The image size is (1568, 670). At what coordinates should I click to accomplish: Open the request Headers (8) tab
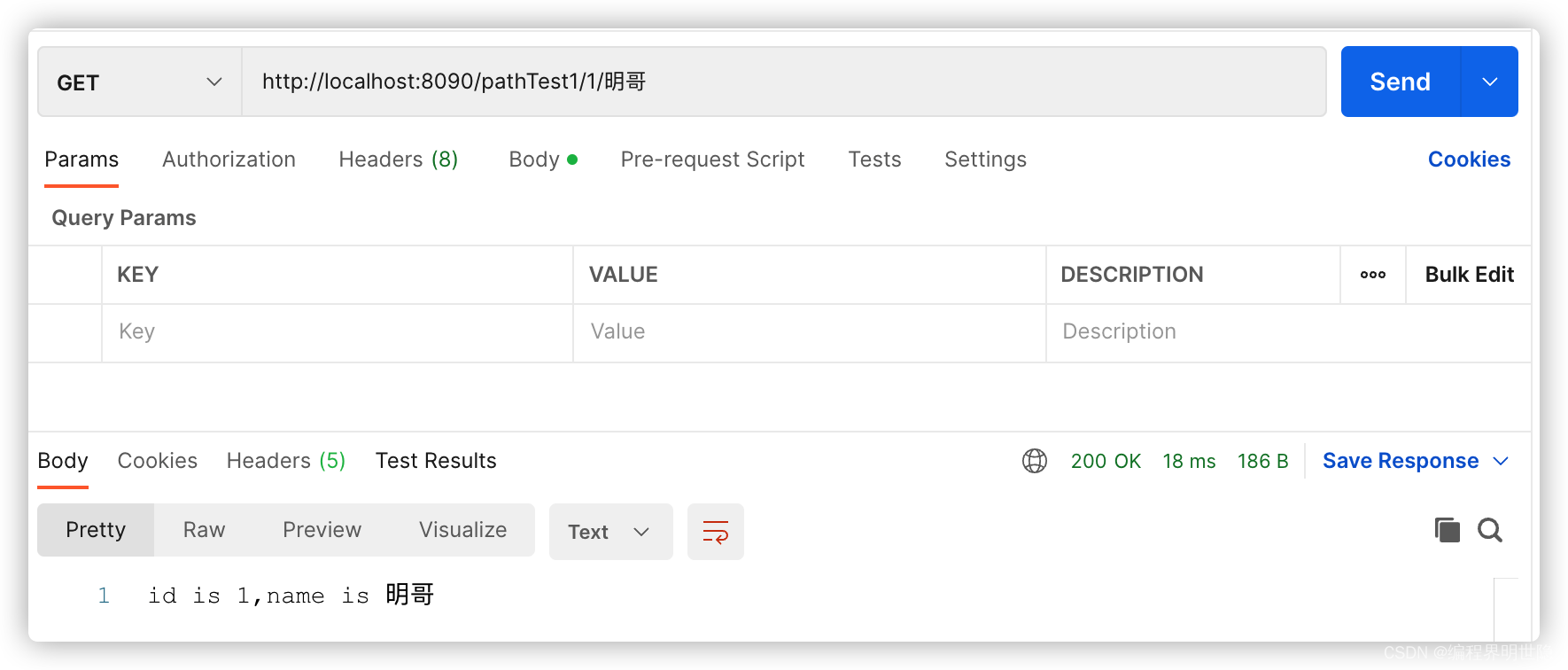[398, 160]
